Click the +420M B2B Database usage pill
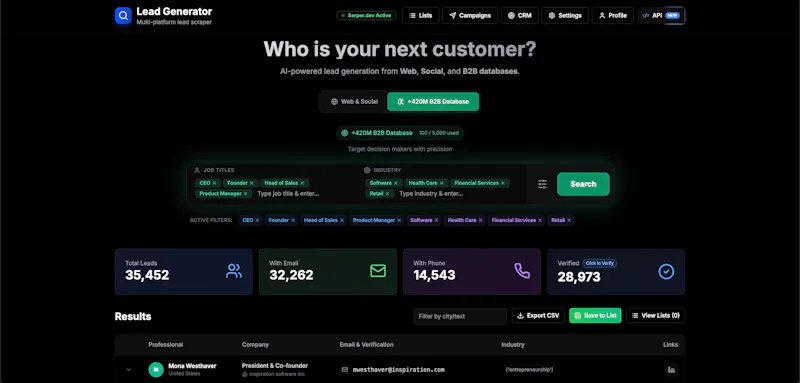This screenshot has height=383, width=800. click(399, 133)
